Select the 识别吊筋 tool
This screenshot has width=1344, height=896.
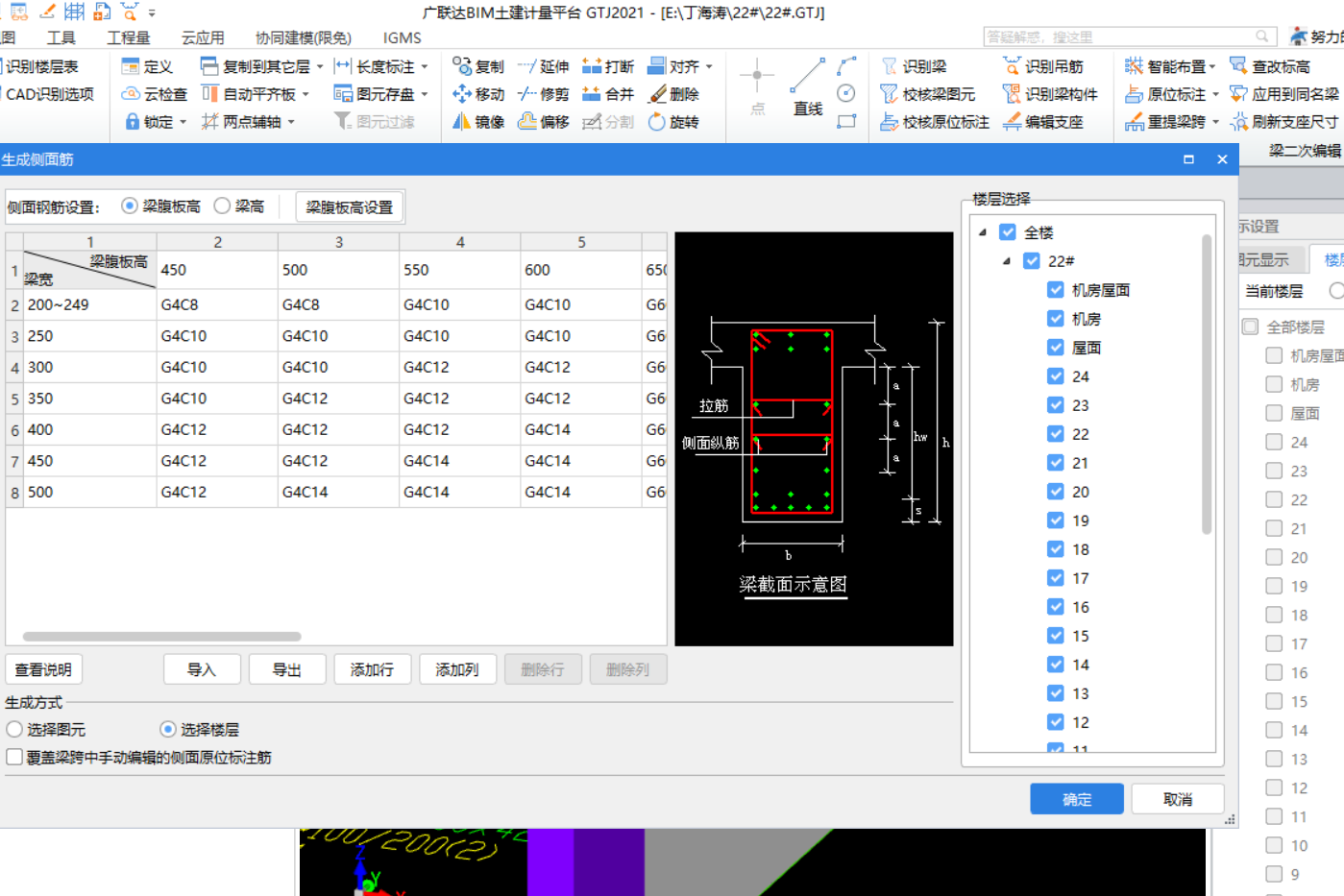[x=1043, y=66]
